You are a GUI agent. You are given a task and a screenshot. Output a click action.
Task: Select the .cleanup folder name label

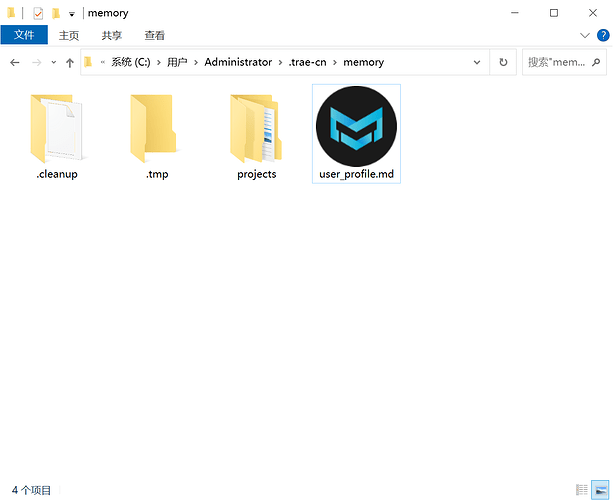[x=57, y=174]
